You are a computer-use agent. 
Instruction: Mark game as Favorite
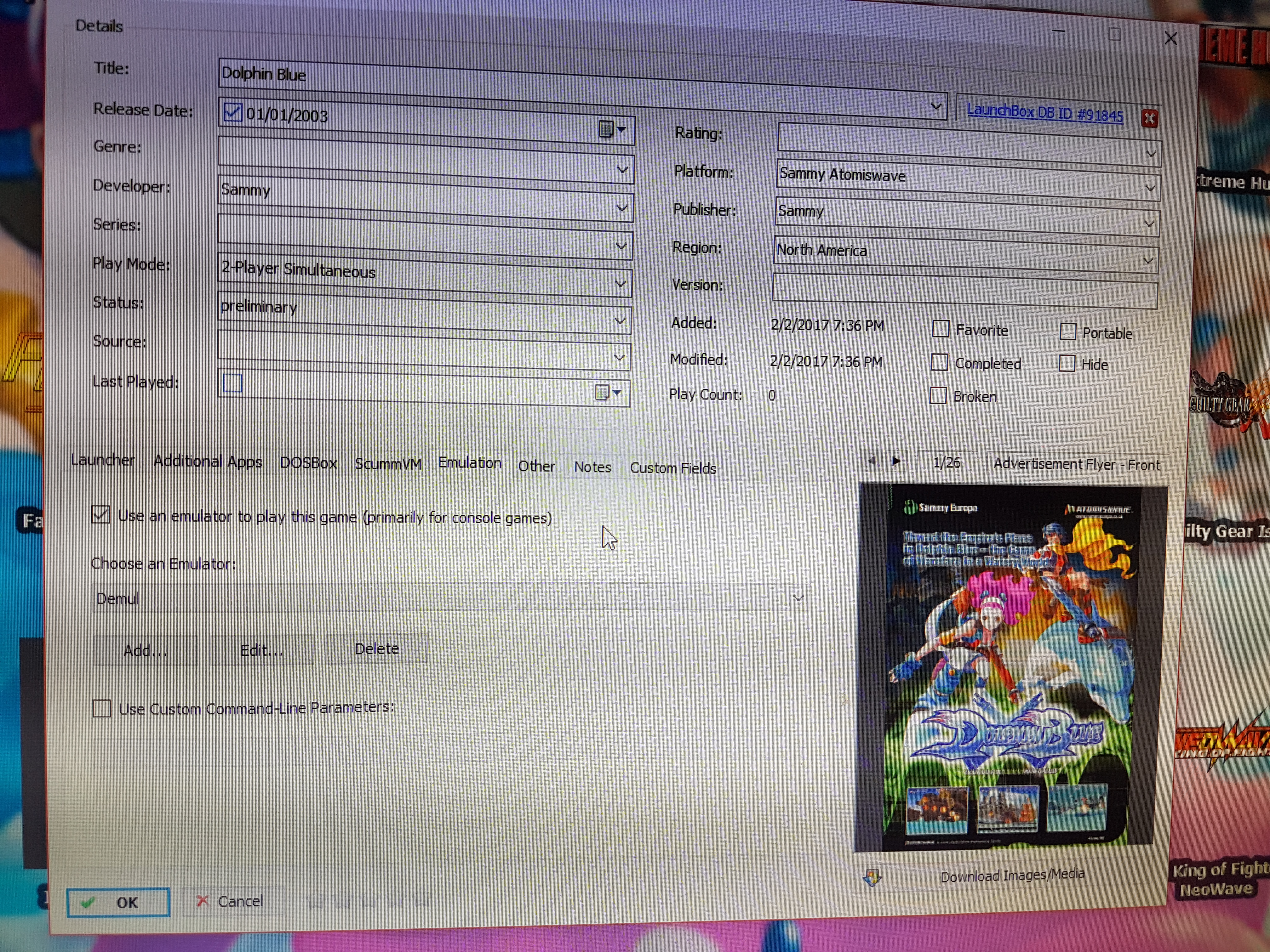941,329
